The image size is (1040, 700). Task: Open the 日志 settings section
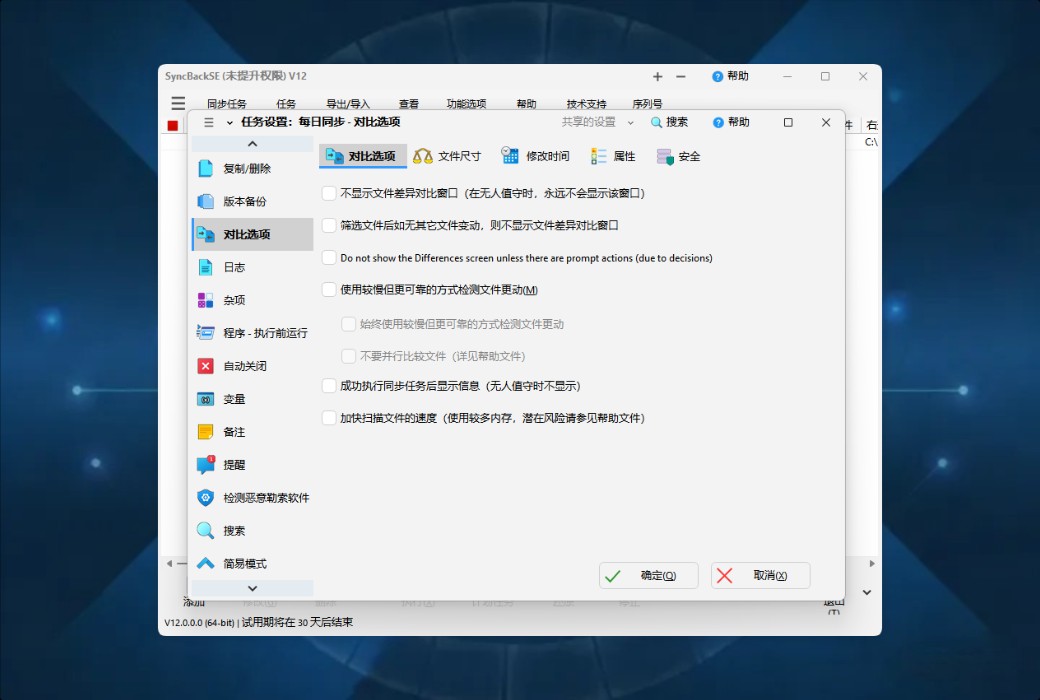point(233,267)
